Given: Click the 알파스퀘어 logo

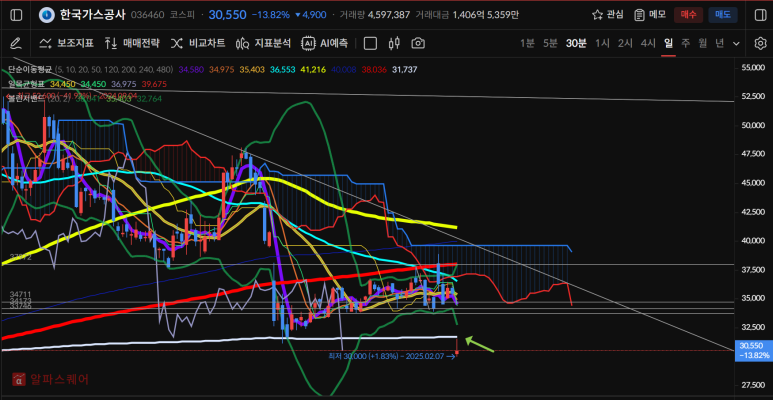Looking at the screenshot, I should pyautogui.click(x=52, y=379).
